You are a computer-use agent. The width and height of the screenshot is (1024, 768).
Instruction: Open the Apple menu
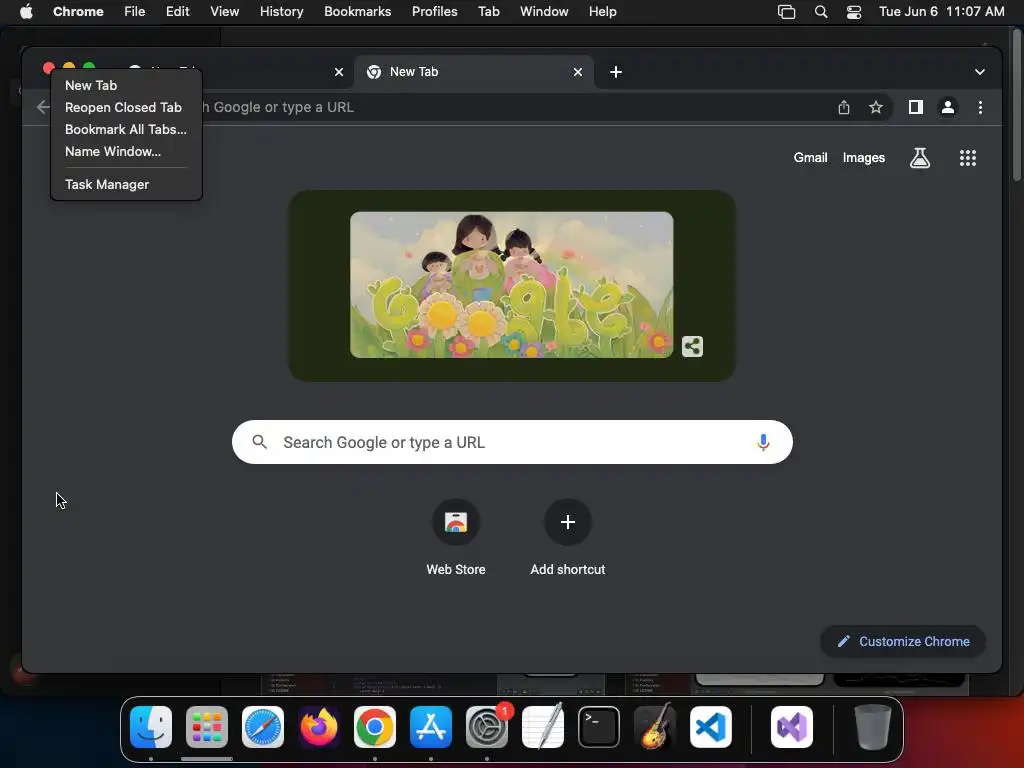tap(26, 12)
